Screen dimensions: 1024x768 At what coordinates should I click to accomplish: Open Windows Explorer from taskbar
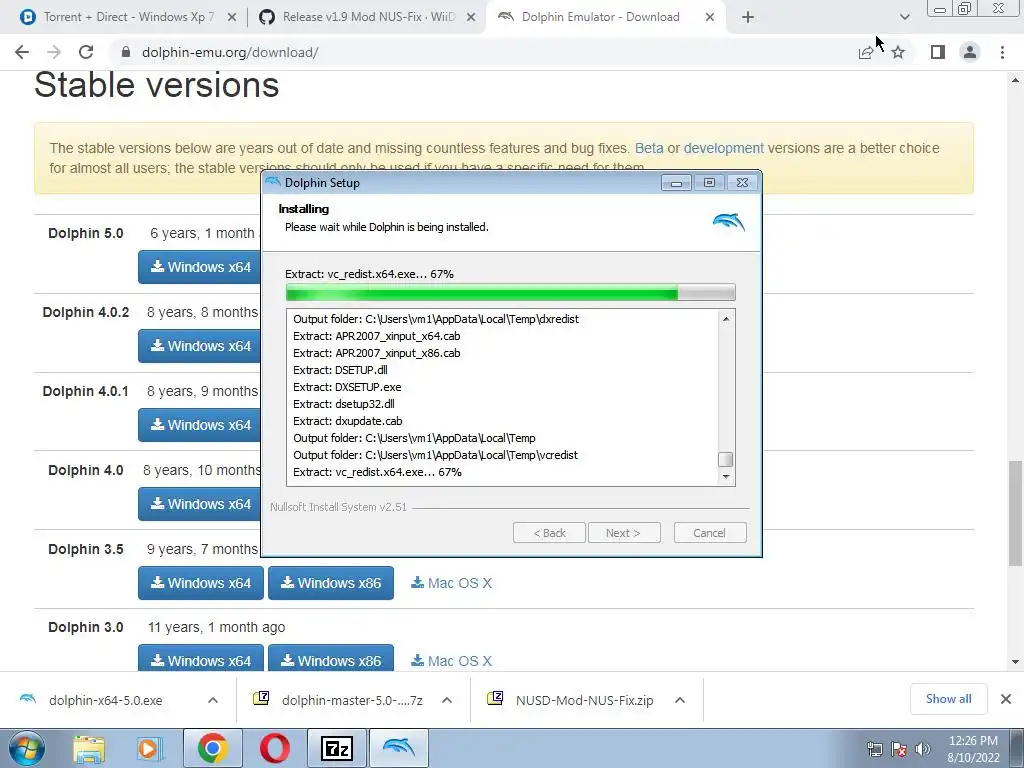[x=89, y=748]
